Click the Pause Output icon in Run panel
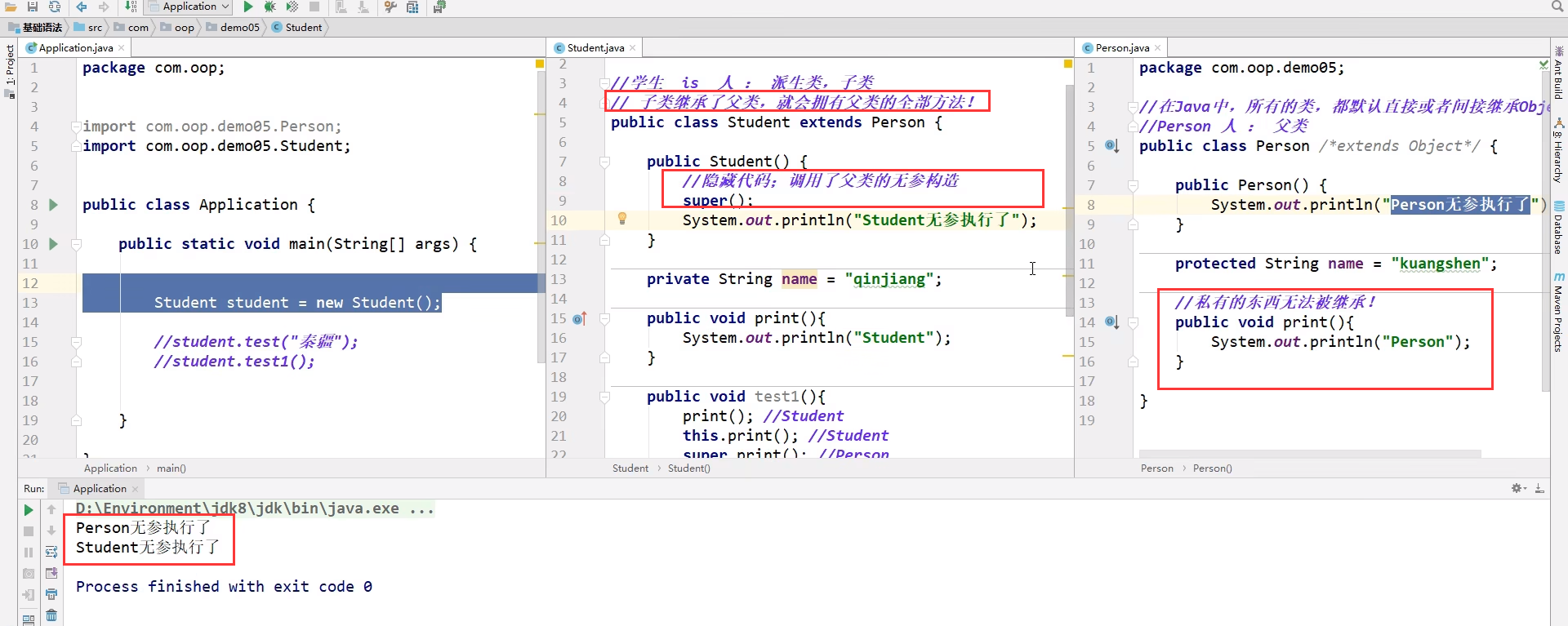 click(x=29, y=553)
